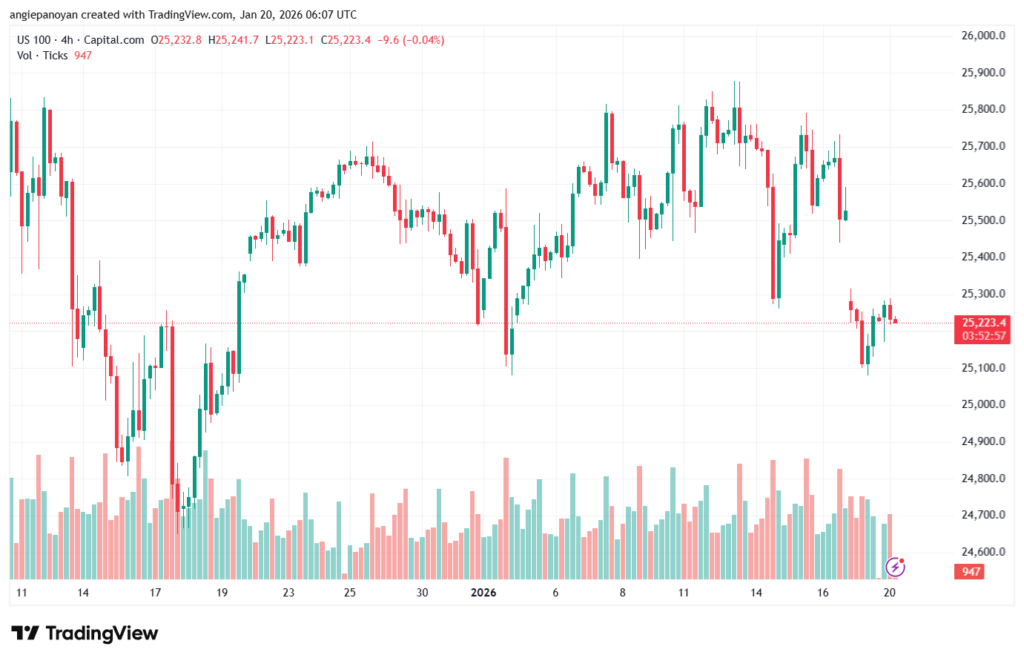Select the Vol · Ticks indicator label
This screenshot has width=1024, height=661.
tap(43, 55)
